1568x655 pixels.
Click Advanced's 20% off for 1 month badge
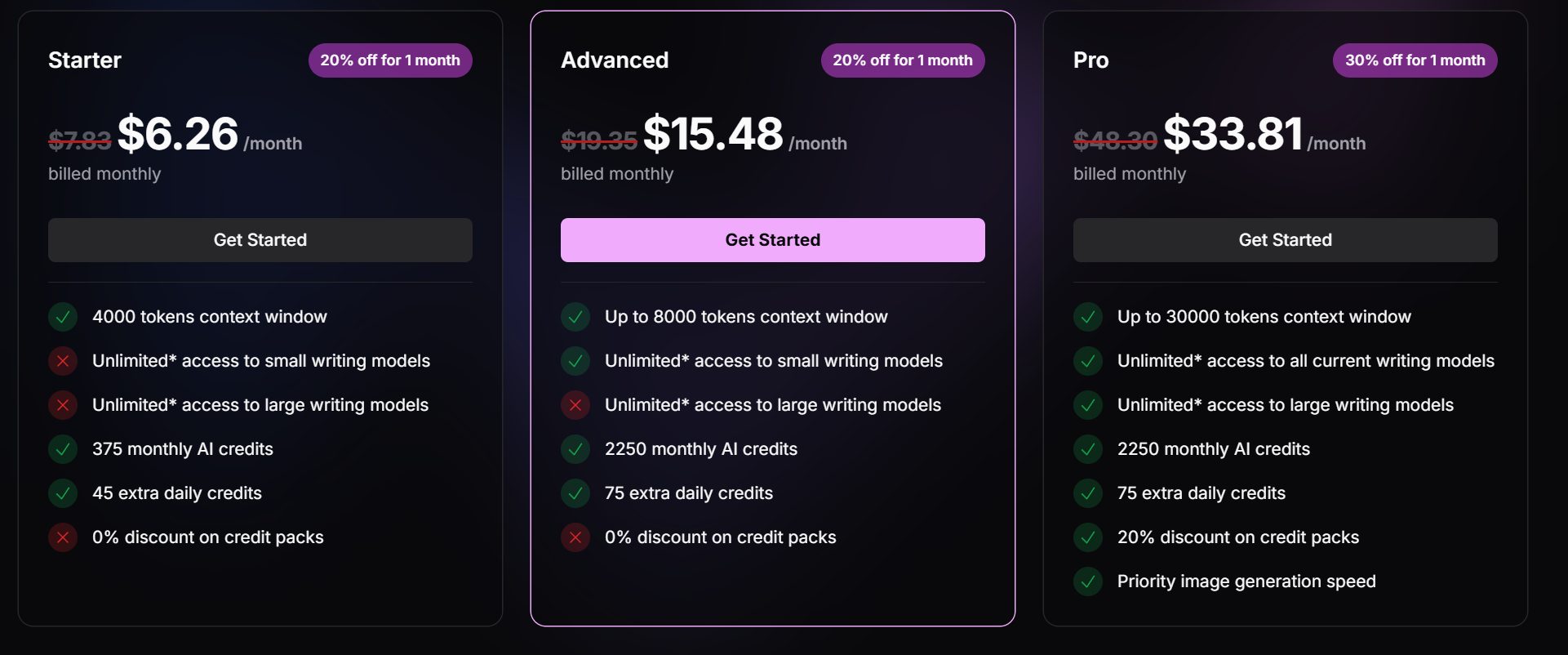coord(903,60)
